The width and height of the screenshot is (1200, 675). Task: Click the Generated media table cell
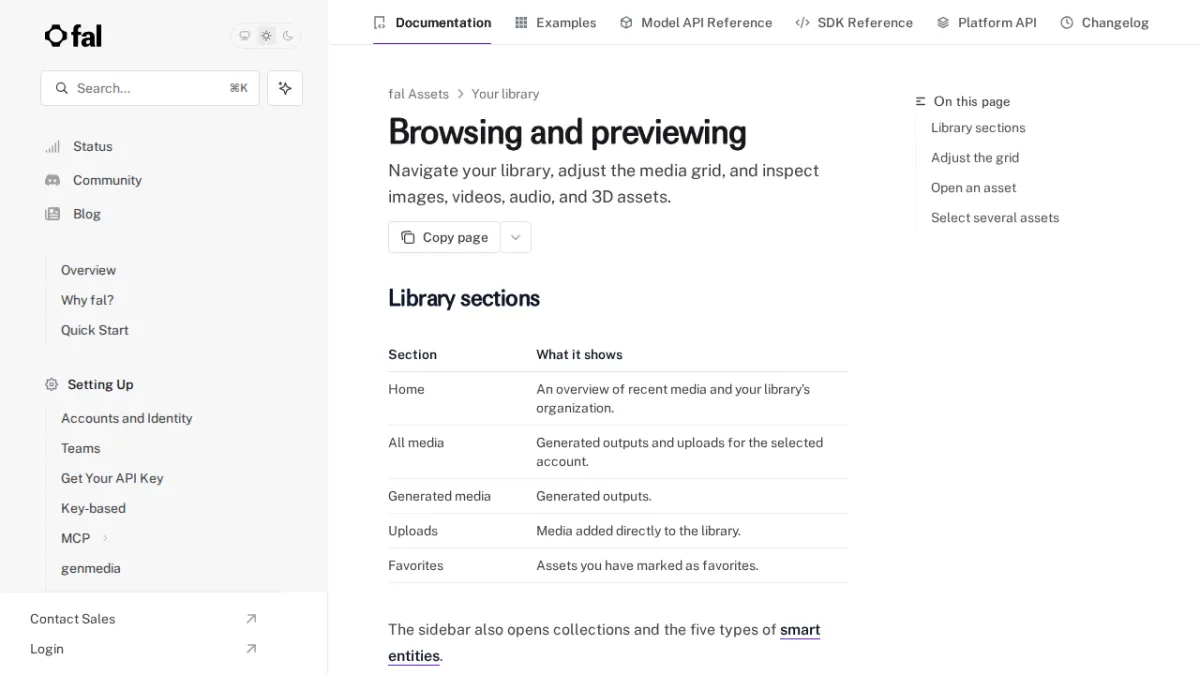pyautogui.click(x=439, y=496)
